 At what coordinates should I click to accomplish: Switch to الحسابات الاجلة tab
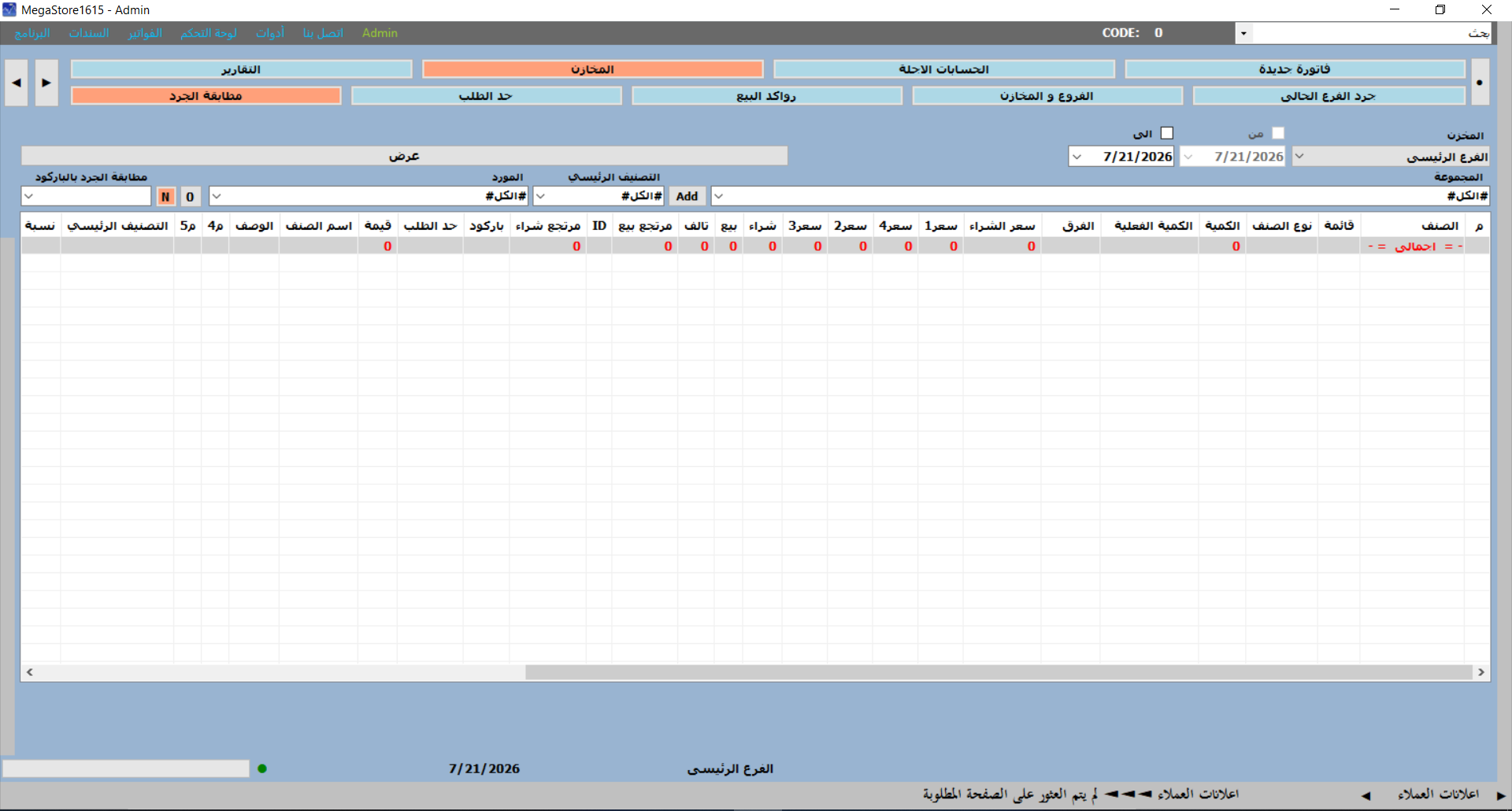pos(944,69)
